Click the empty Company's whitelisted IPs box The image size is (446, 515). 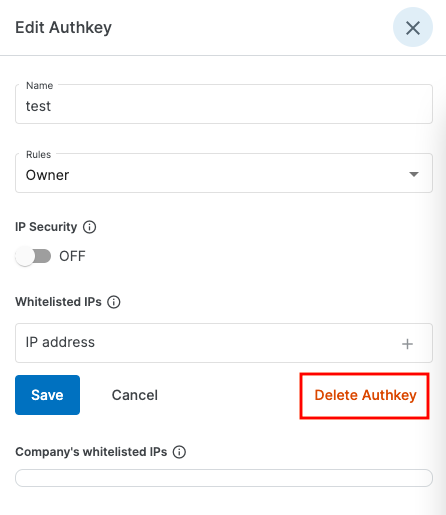click(x=224, y=478)
